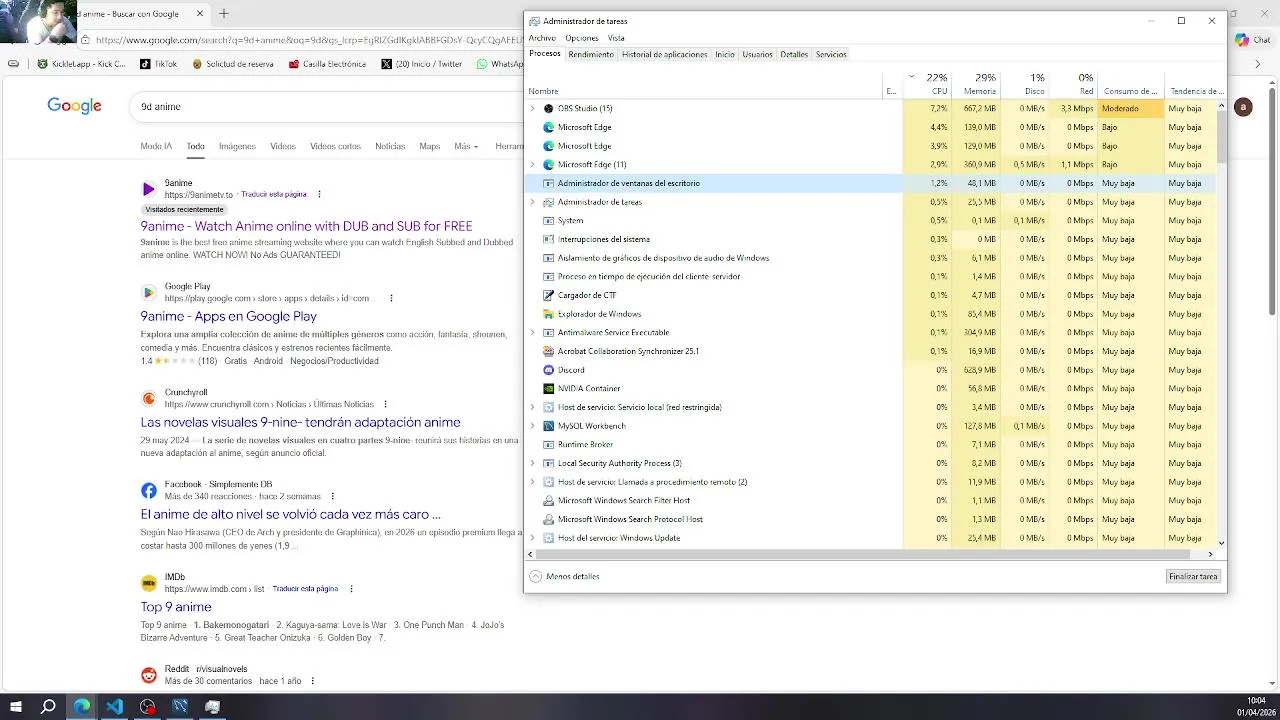Open the Top 9 anime IMDb link

pyautogui.click(x=175, y=607)
